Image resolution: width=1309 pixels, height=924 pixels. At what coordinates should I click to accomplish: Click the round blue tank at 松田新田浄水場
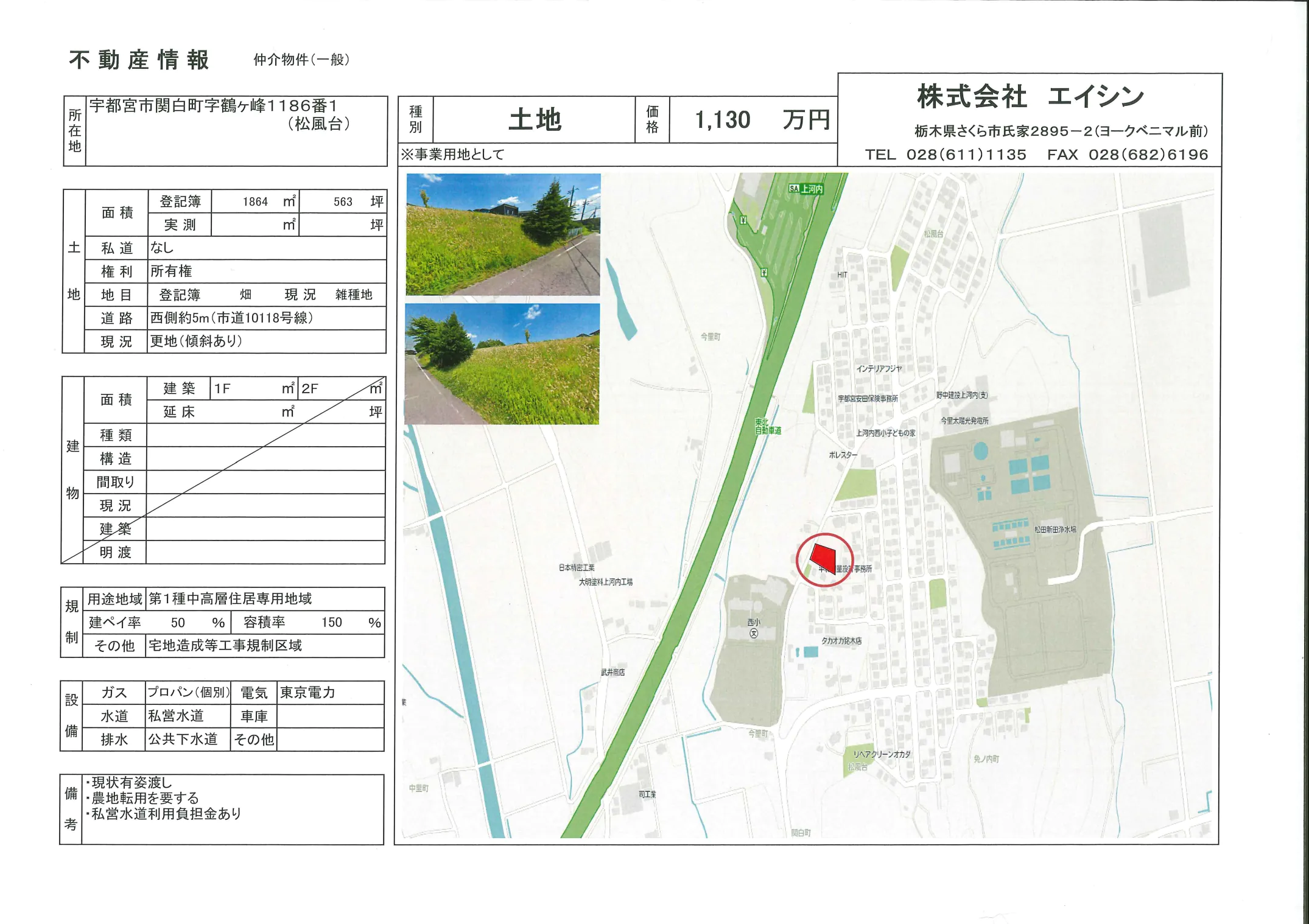[981, 451]
